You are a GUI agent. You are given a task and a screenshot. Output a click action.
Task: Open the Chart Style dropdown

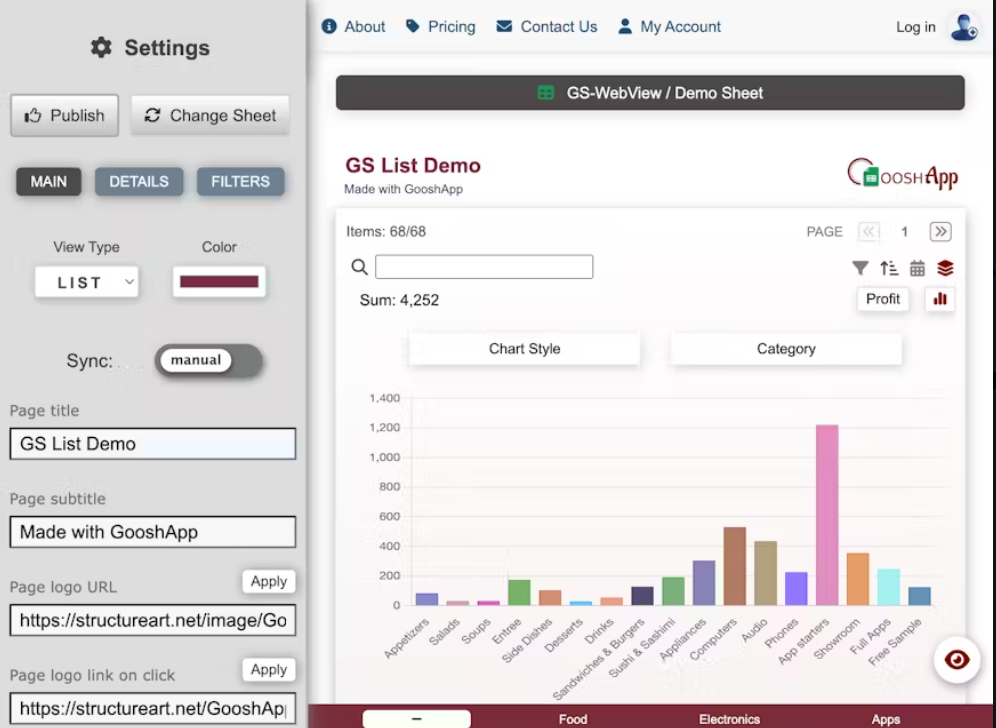[x=525, y=349]
